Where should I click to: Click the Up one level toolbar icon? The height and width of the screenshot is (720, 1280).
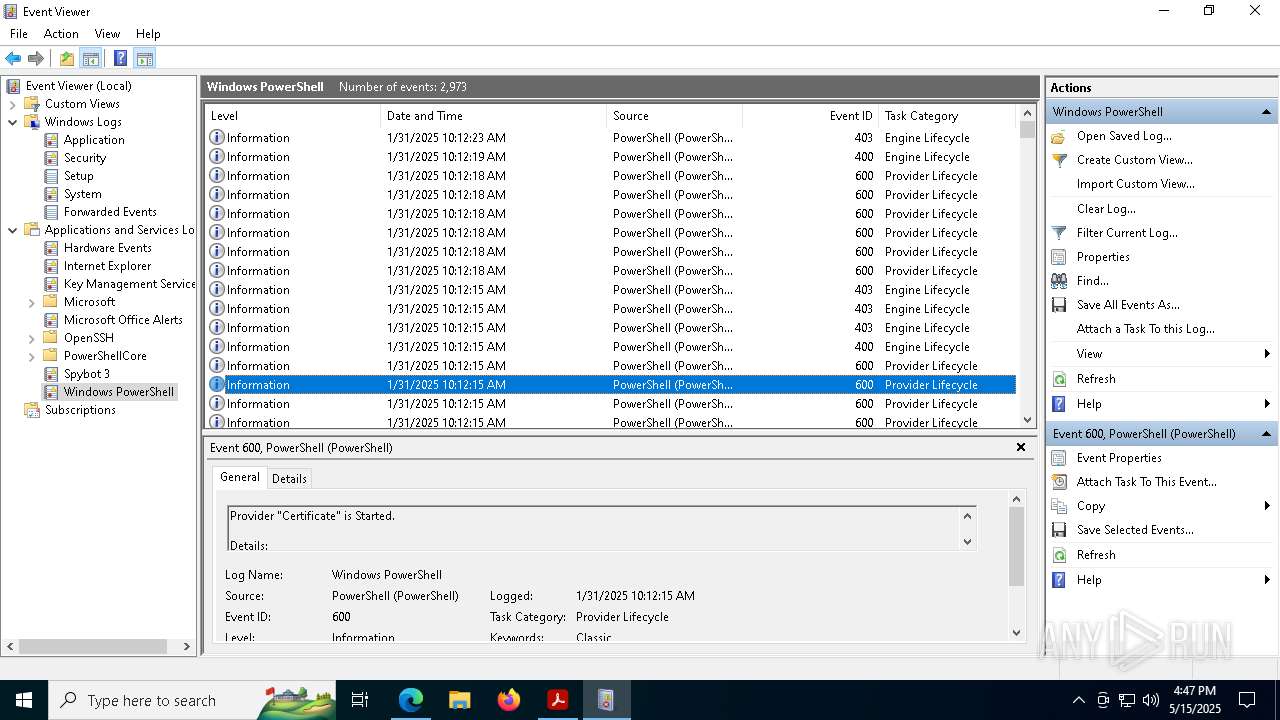point(67,58)
